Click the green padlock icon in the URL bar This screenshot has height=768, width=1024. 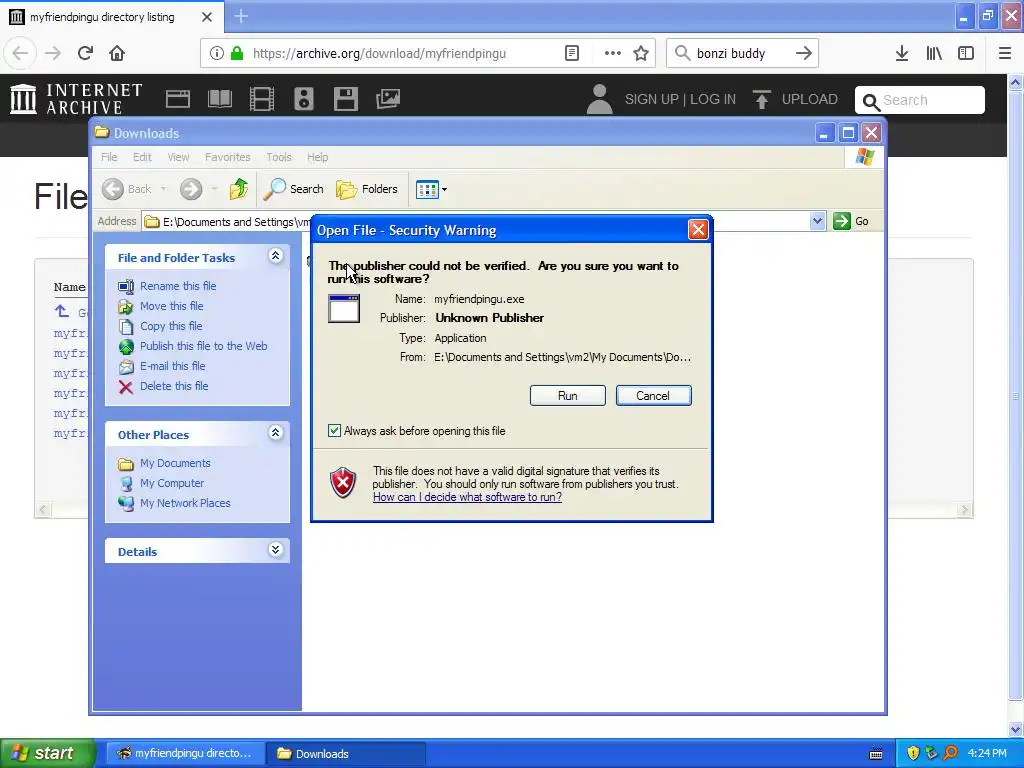pyautogui.click(x=237, y=54)
